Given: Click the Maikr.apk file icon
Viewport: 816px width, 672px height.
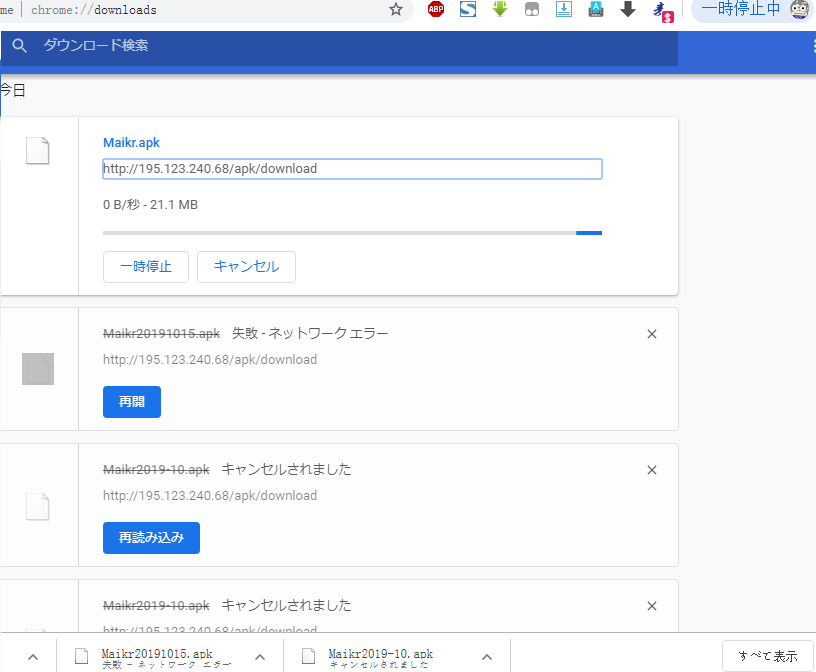Looking at the screenshot, I should coord(37,151).
